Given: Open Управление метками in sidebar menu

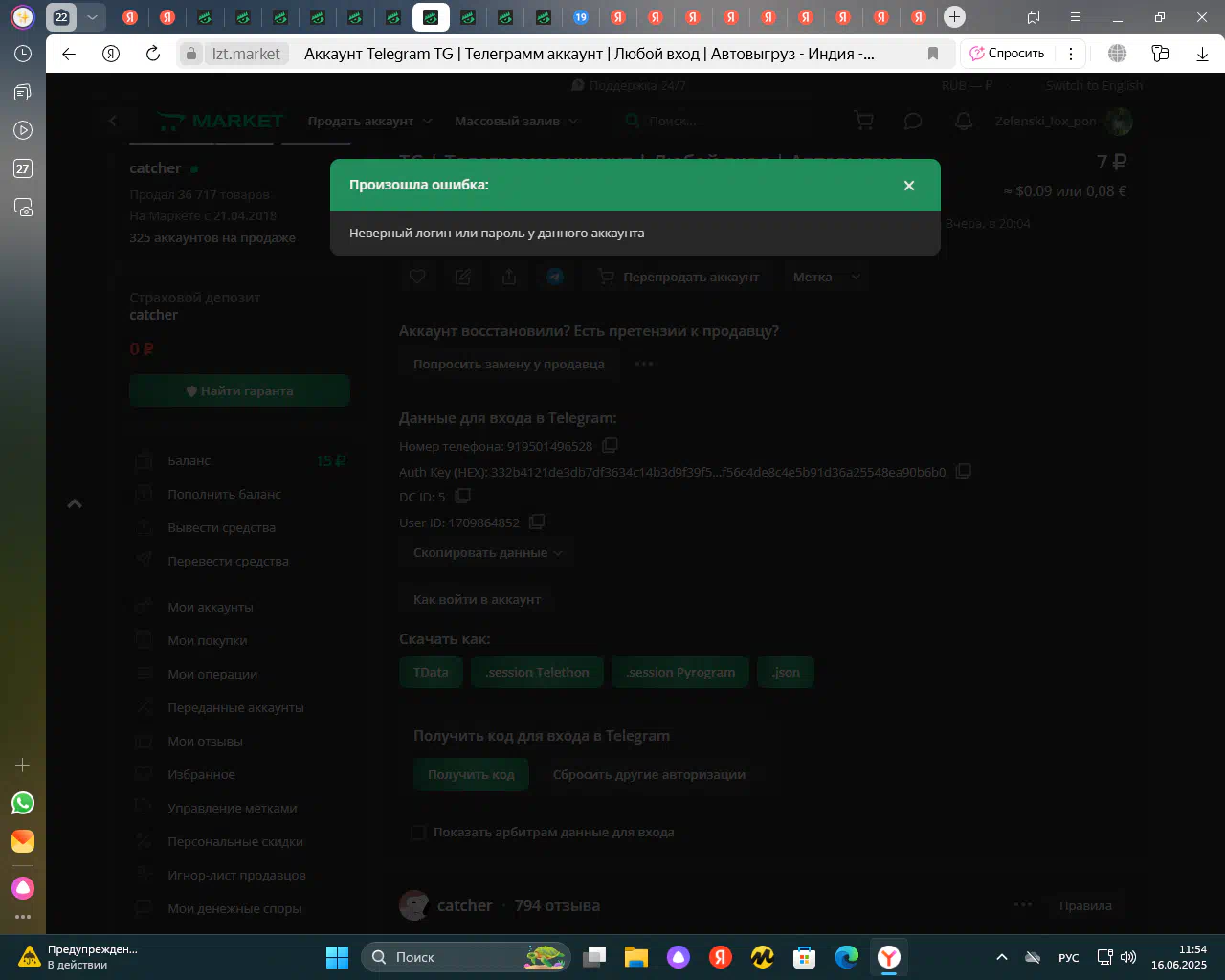Looking at the screenshot, I should pos(232,808).
